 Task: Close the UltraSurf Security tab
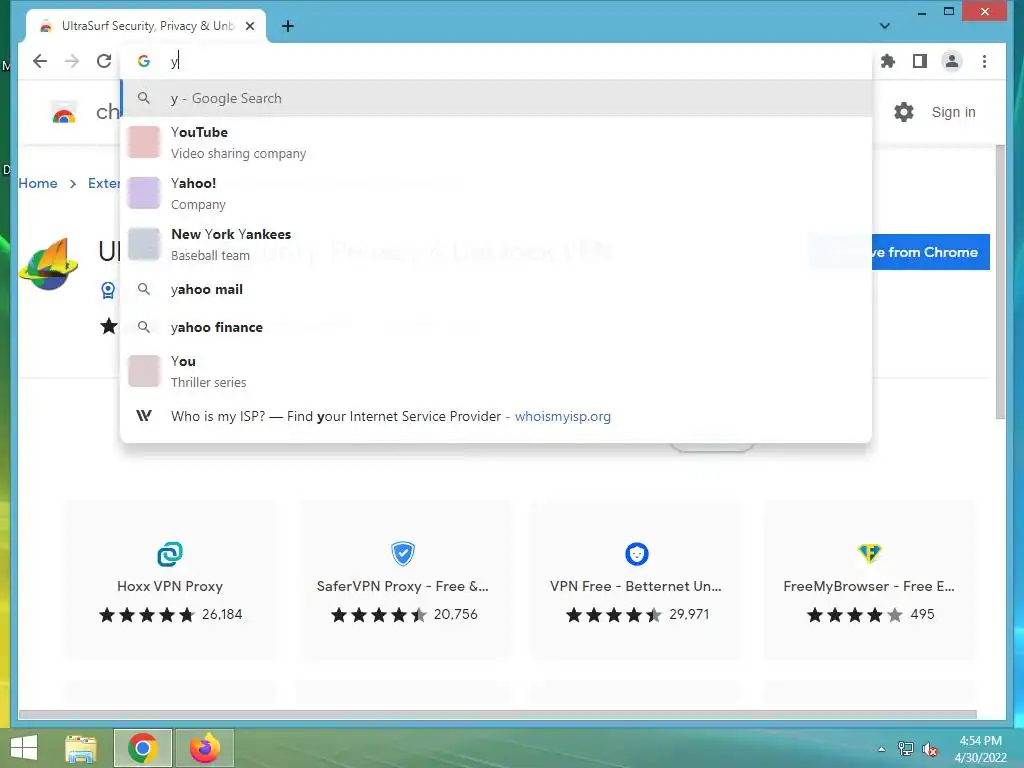click(250, 26)
